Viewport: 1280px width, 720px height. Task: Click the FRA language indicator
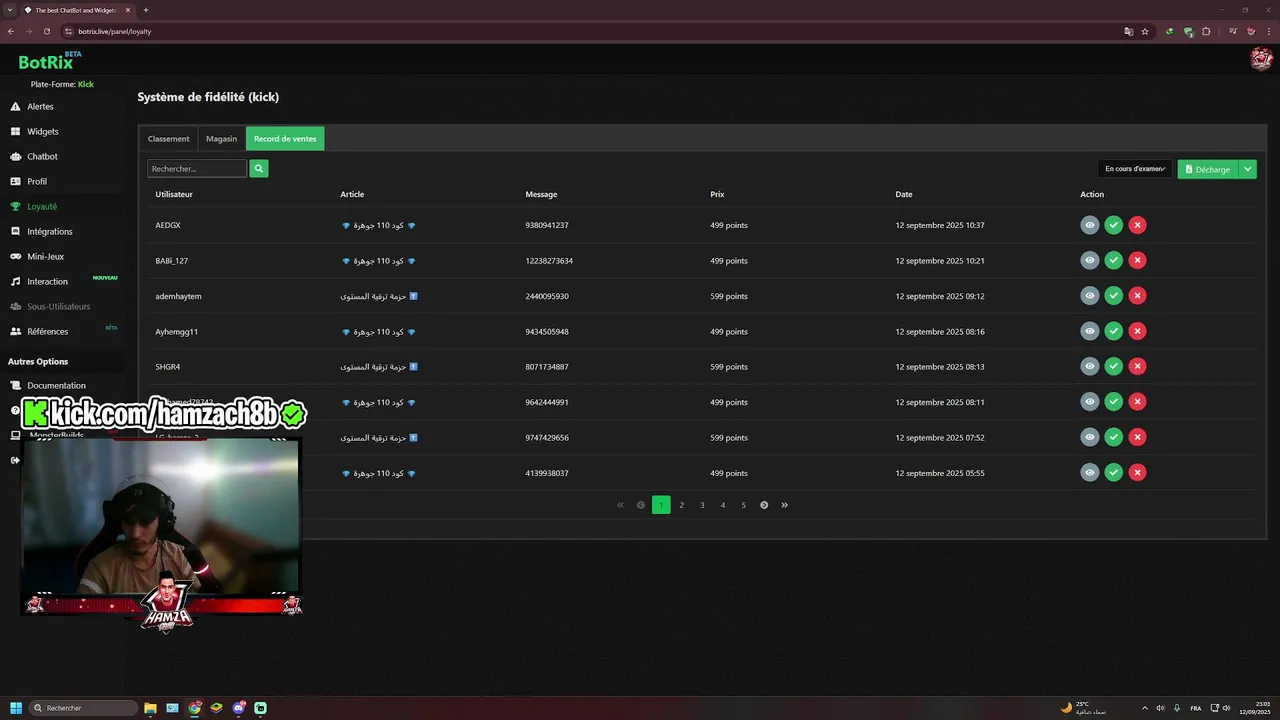[1196, 708]
